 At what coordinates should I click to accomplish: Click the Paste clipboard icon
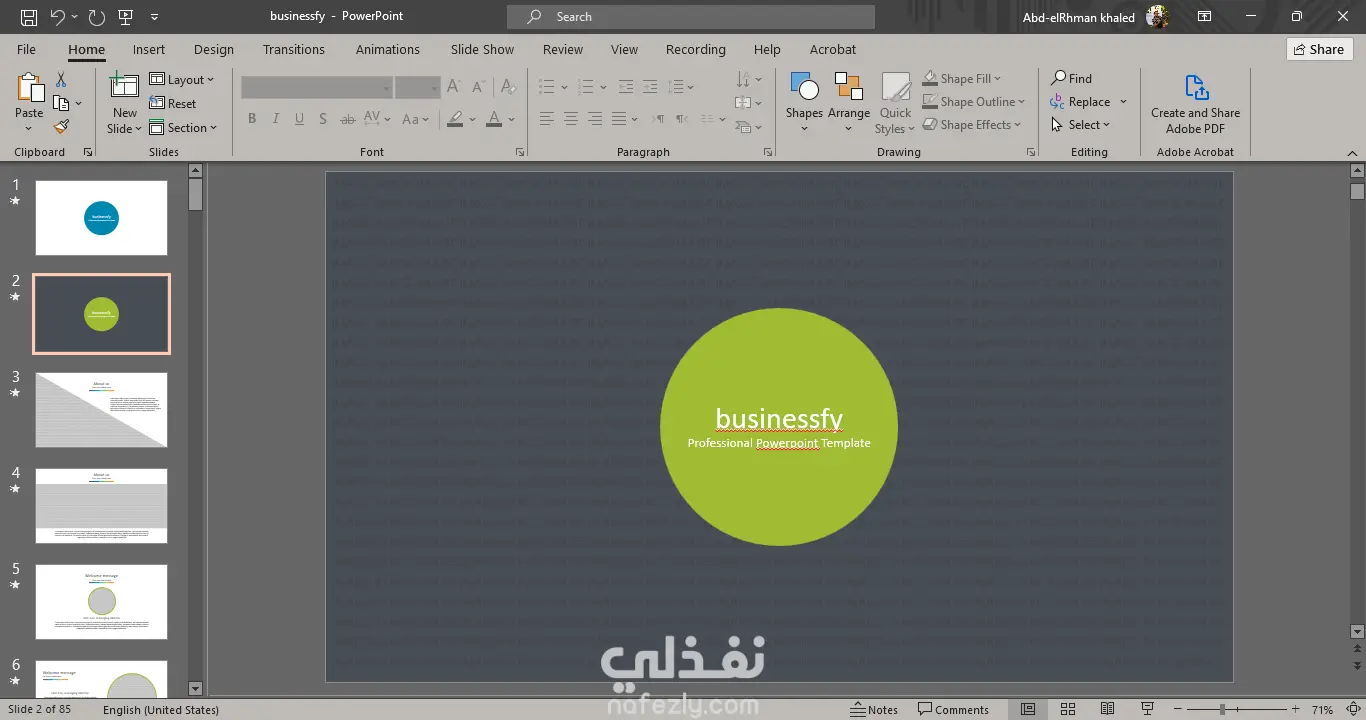(29, 87)
